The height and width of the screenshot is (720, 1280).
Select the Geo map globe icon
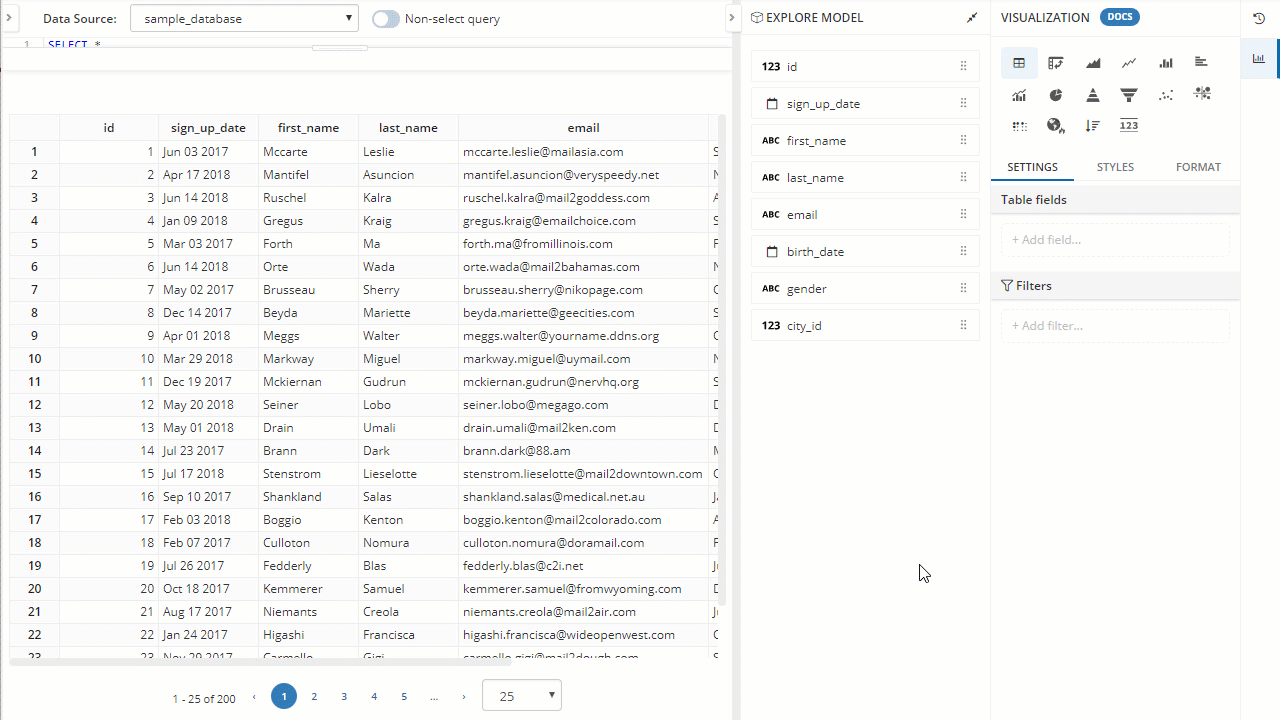(1056, 126)
